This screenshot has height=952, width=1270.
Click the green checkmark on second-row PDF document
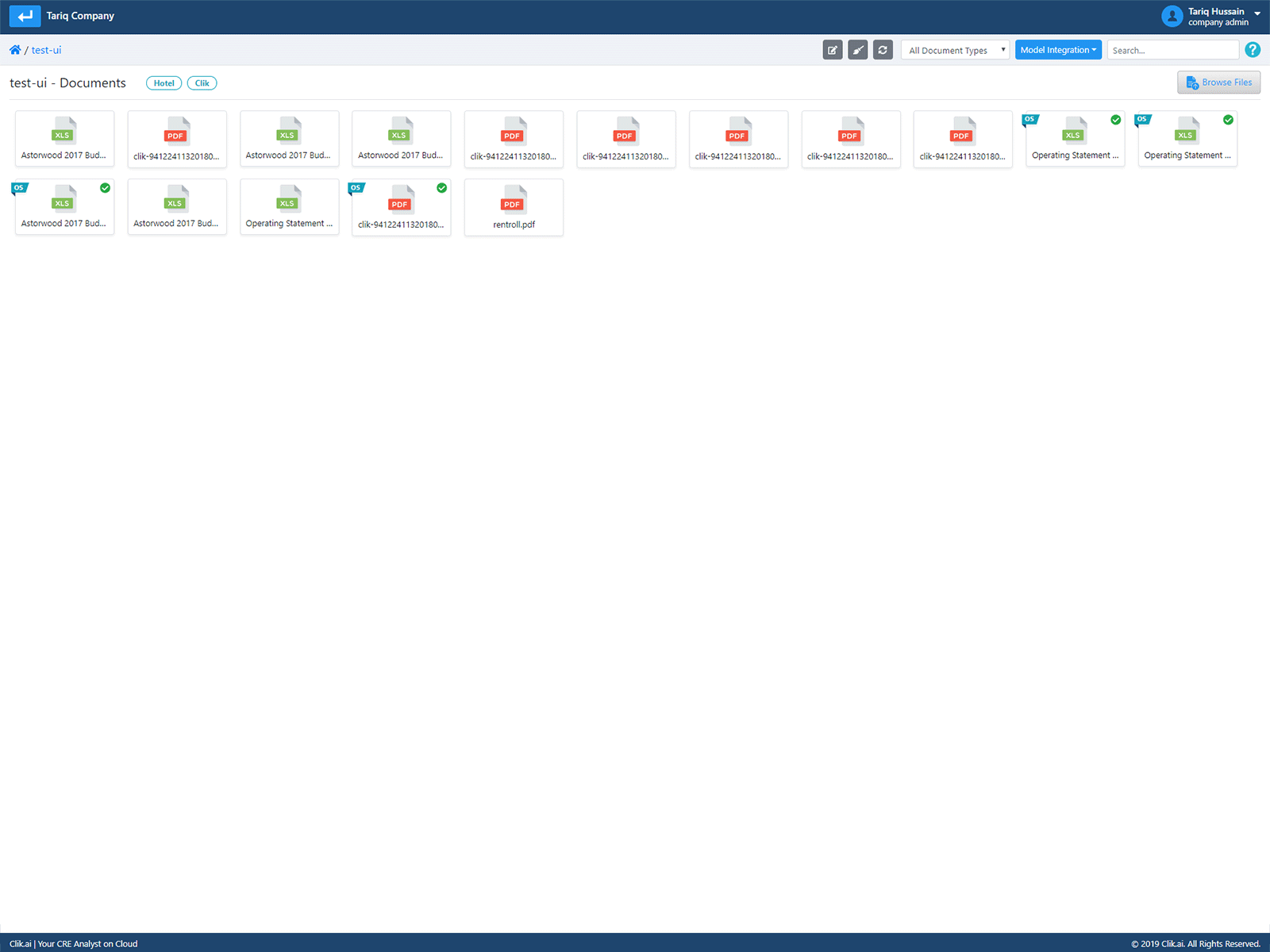442,188
